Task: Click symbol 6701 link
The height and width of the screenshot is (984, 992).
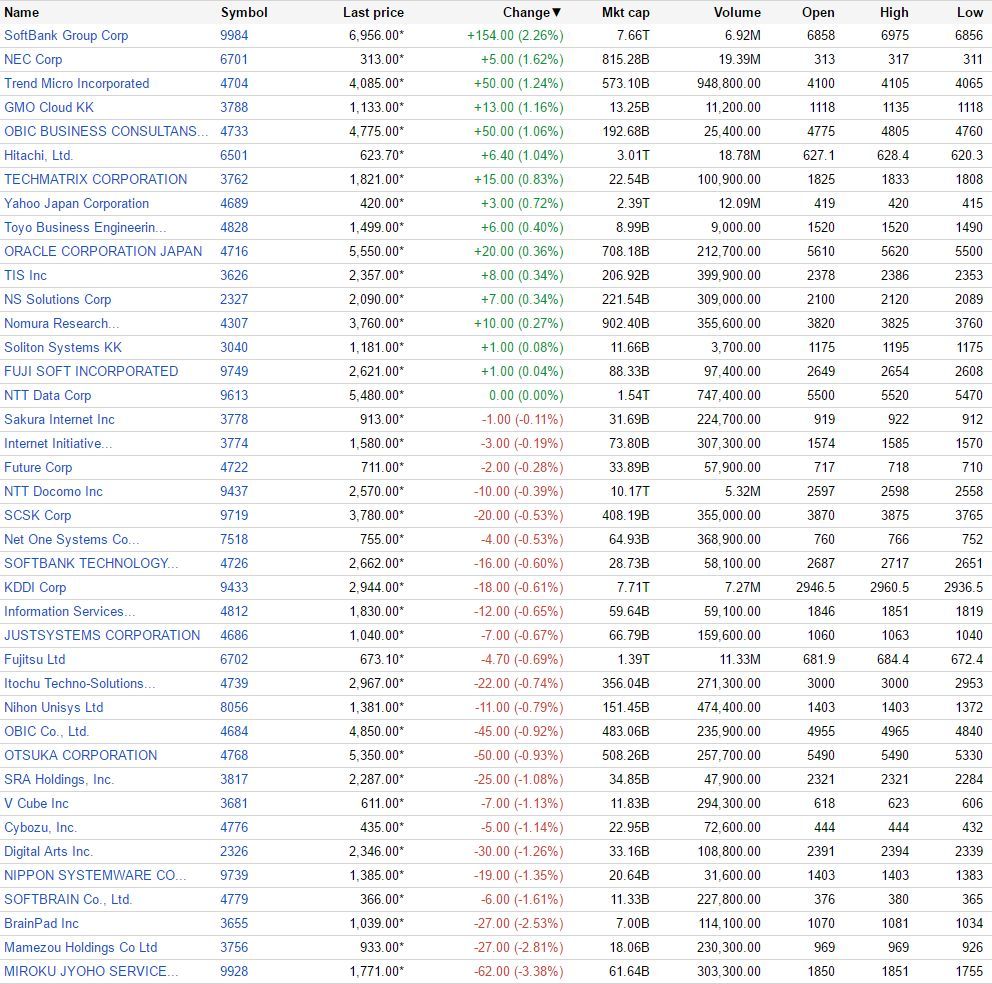Action: [x=234, y=59]
